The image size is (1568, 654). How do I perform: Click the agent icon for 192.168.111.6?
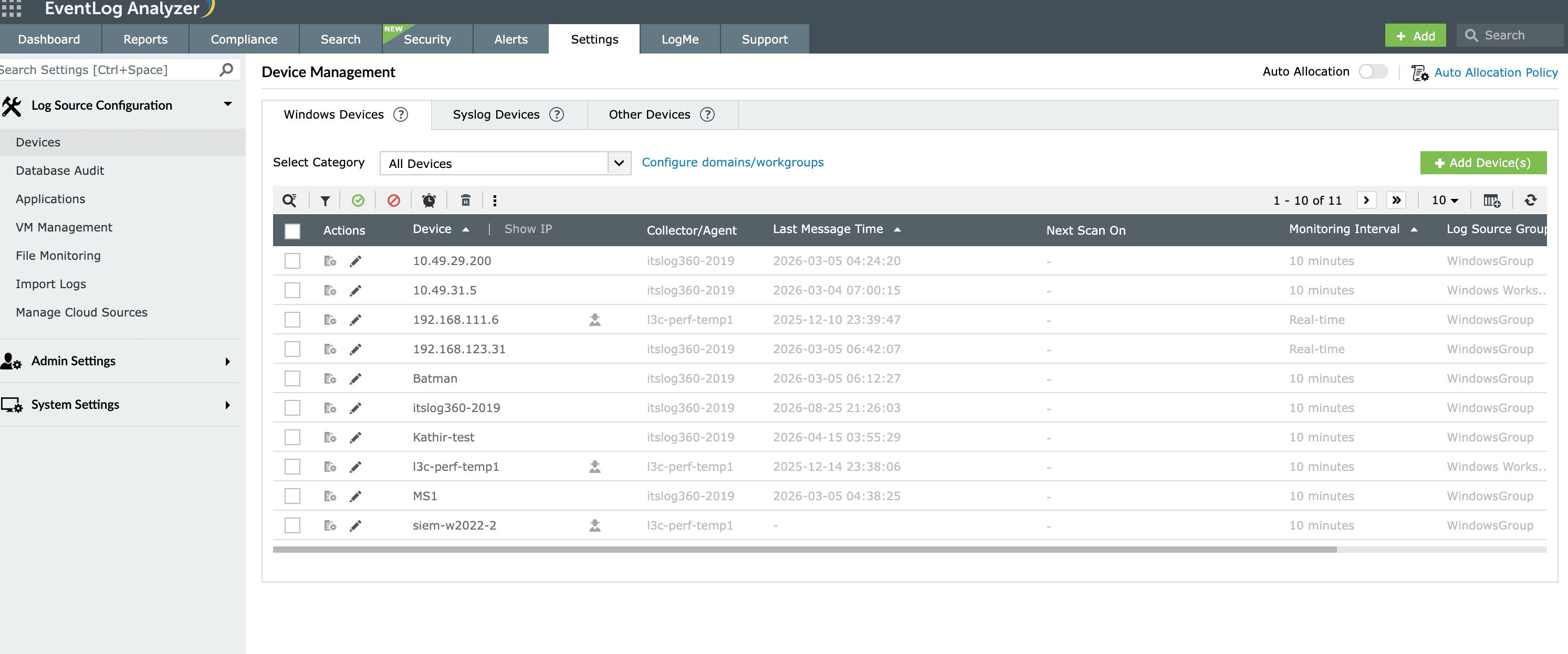(x=595, y=320)
